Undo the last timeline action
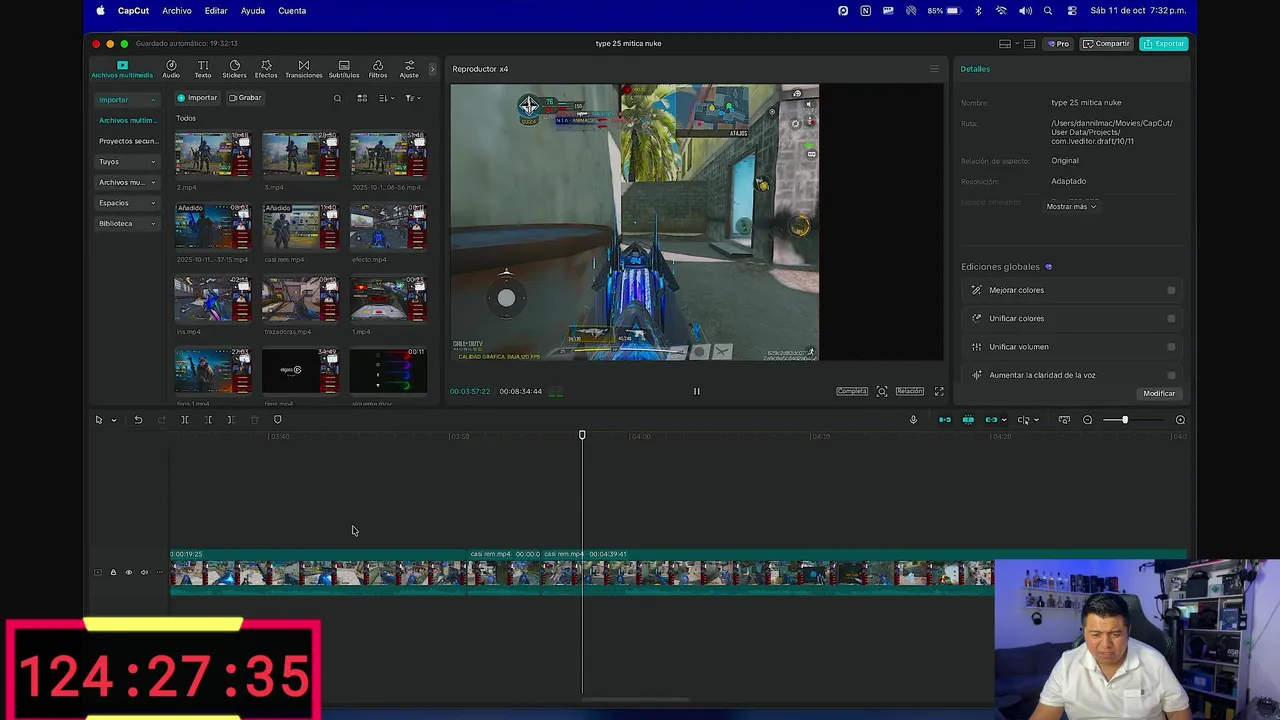The width and height of the screenshot is (1280, 720). pyautogui.click(x=138, y=420)
